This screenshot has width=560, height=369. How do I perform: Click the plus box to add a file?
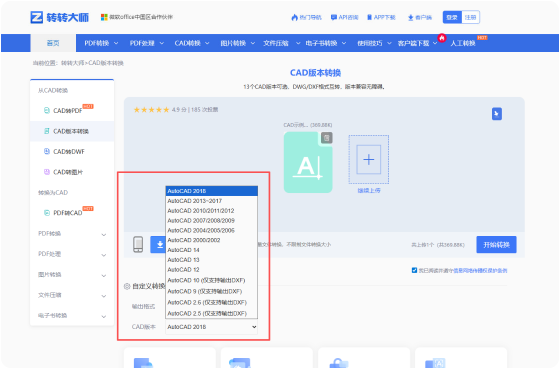[369, 160]
